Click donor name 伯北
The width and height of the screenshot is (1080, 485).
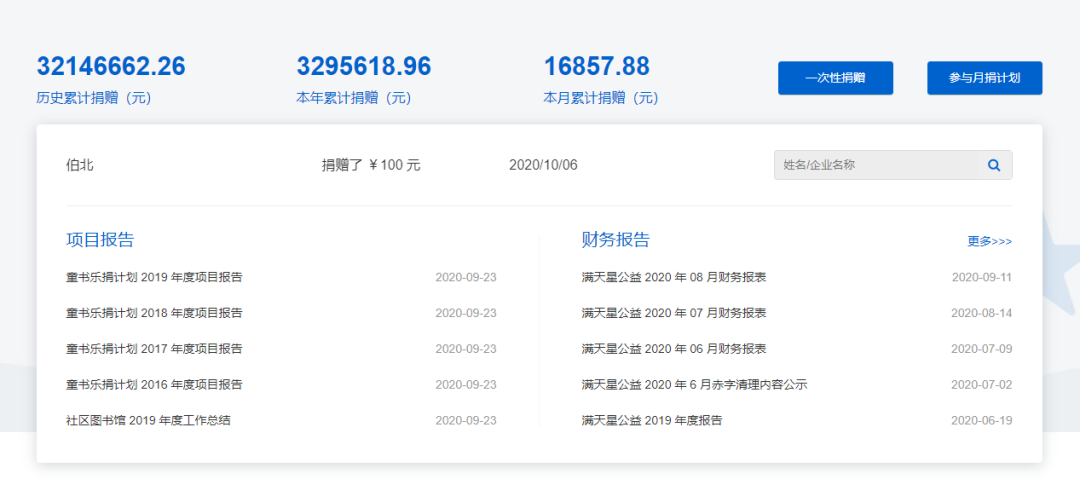(x=79, y=165)
